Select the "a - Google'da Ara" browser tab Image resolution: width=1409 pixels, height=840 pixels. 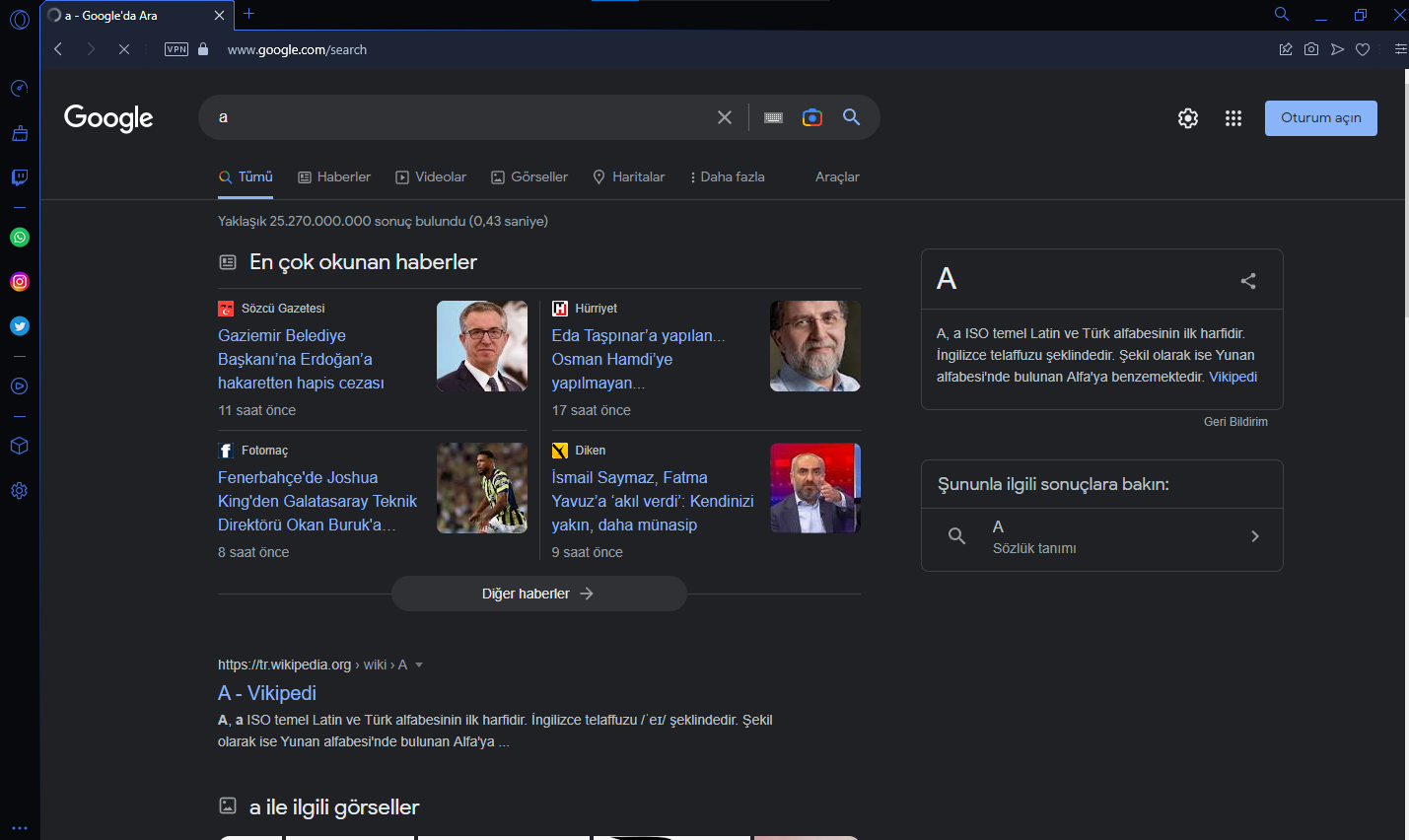[x=136, y=16]
